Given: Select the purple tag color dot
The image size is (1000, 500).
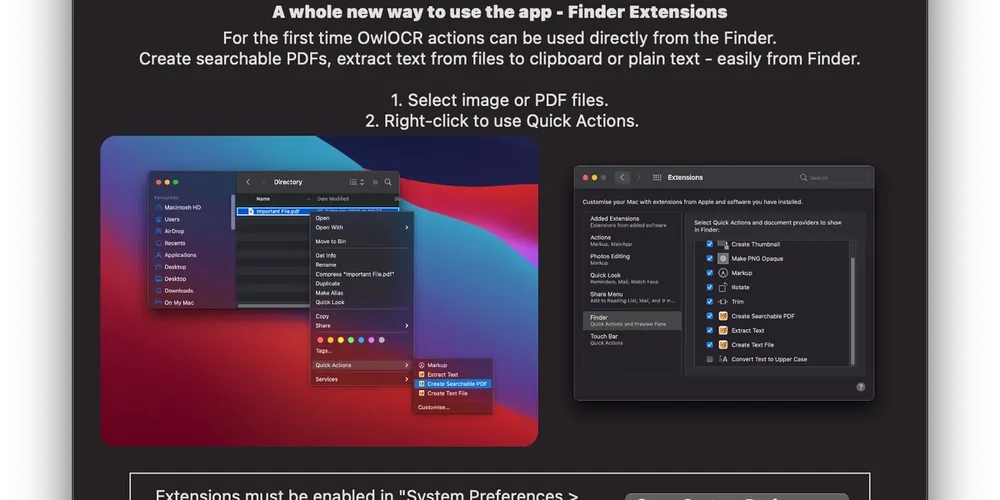Looking at the screenshot, I should tap(371, 340).
